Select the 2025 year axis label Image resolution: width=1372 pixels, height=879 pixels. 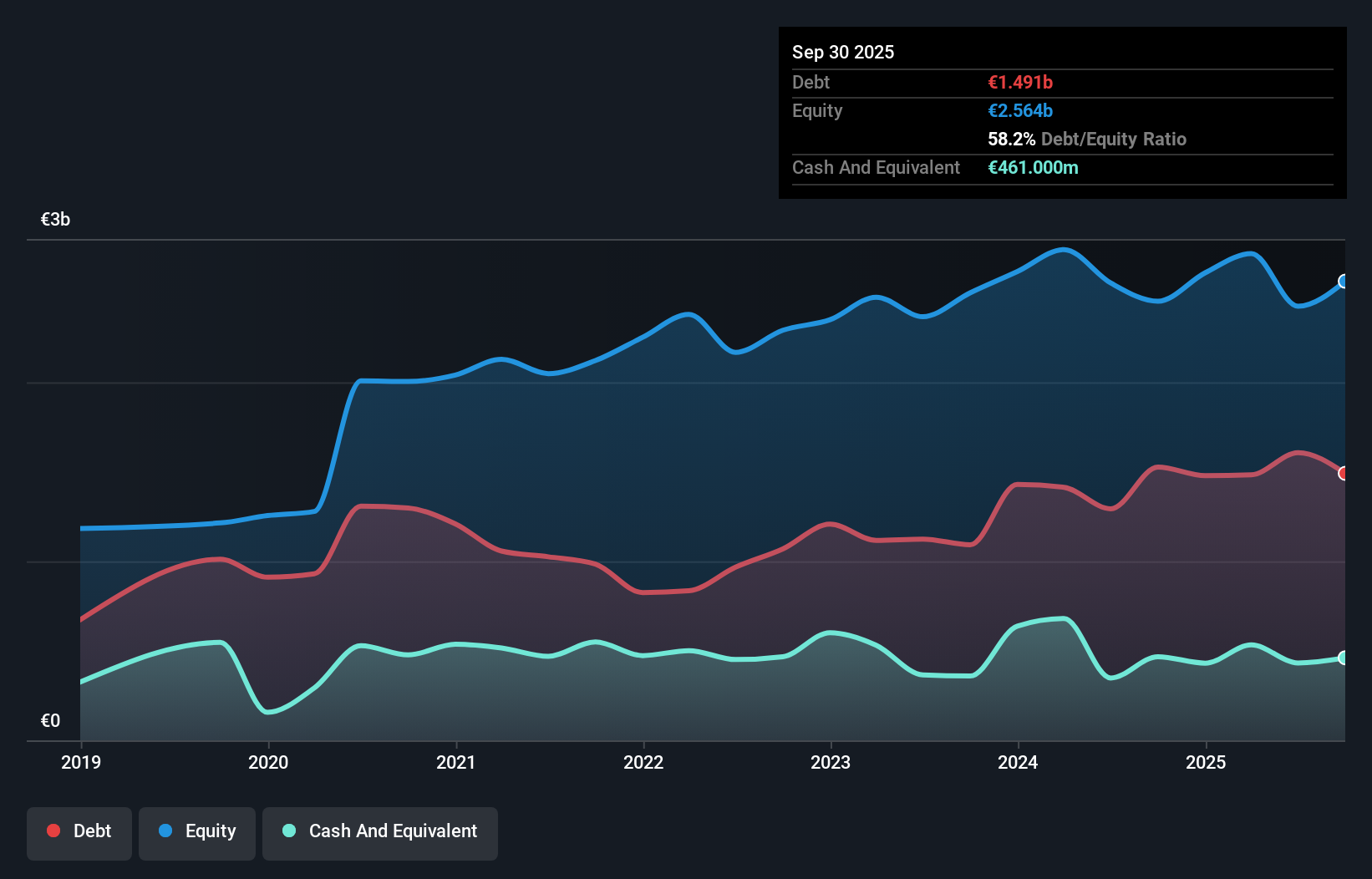[1207, 762]
